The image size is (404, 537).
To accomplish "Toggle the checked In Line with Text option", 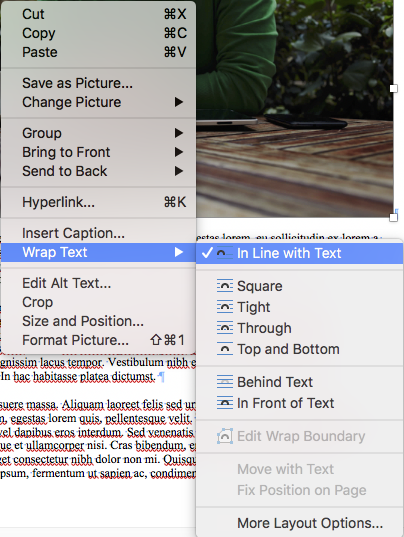I will pyautogui.click(x=299, y=253).
